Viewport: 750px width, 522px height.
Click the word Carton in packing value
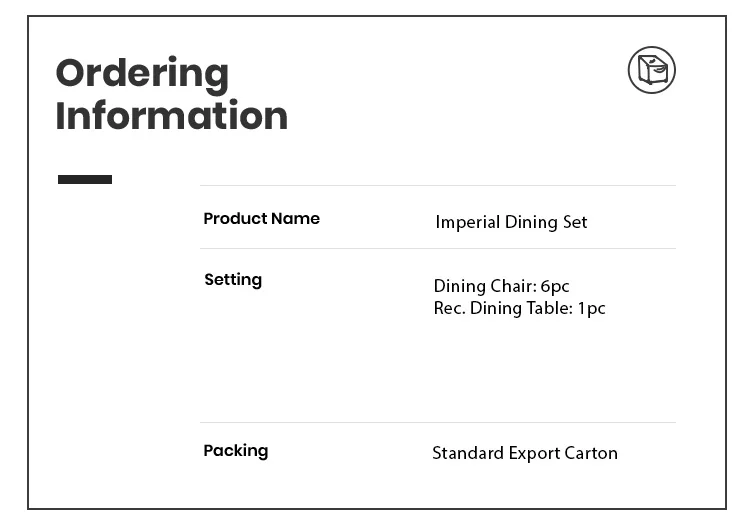click(x=591, y=453)
